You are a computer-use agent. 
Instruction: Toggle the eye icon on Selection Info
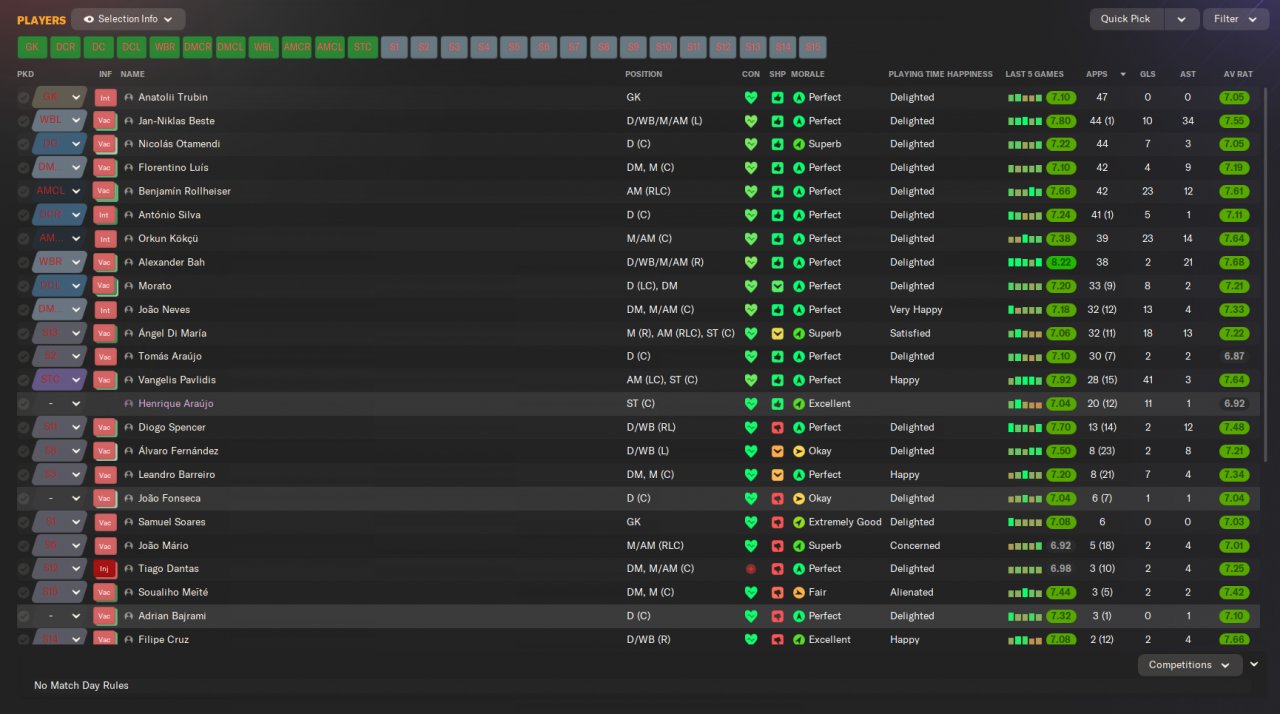(x=89, y=19)
